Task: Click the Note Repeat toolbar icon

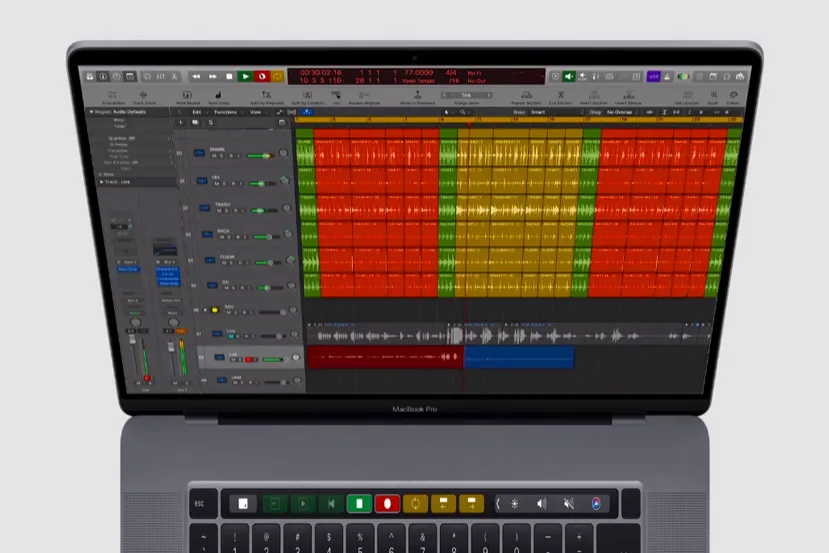Action: tap(187, 97)
